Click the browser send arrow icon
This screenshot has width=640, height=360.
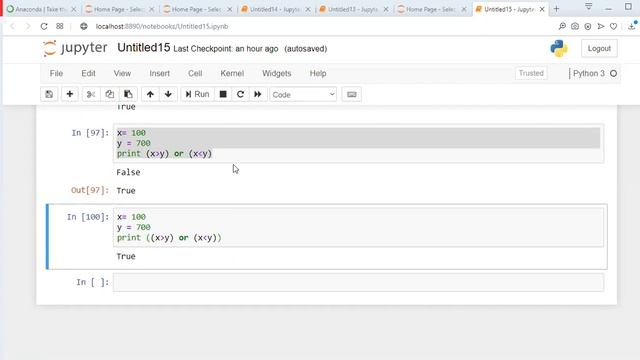600,27
